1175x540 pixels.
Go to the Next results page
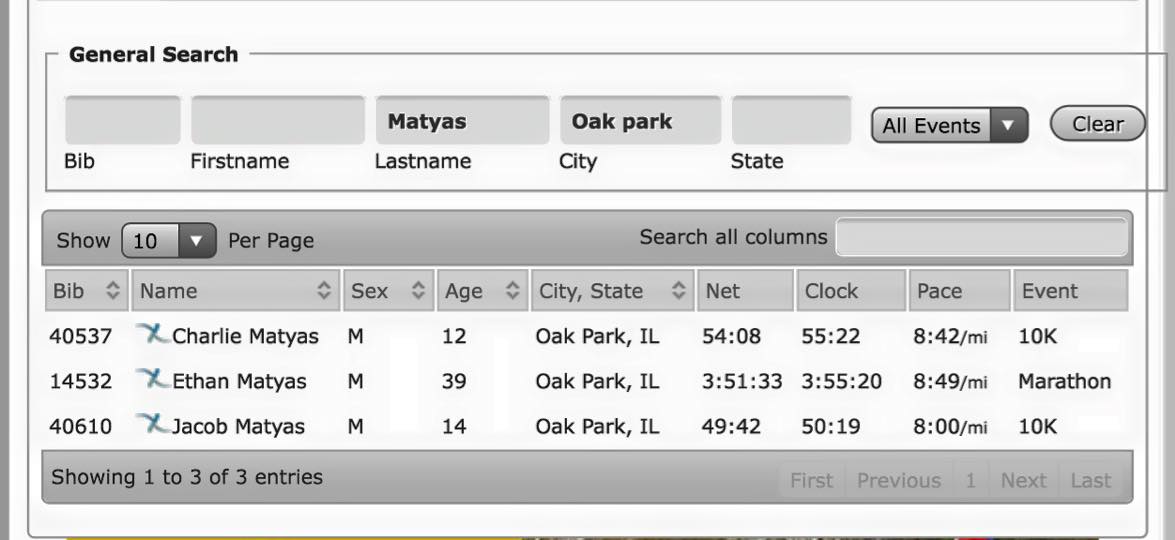point(1023,481)
